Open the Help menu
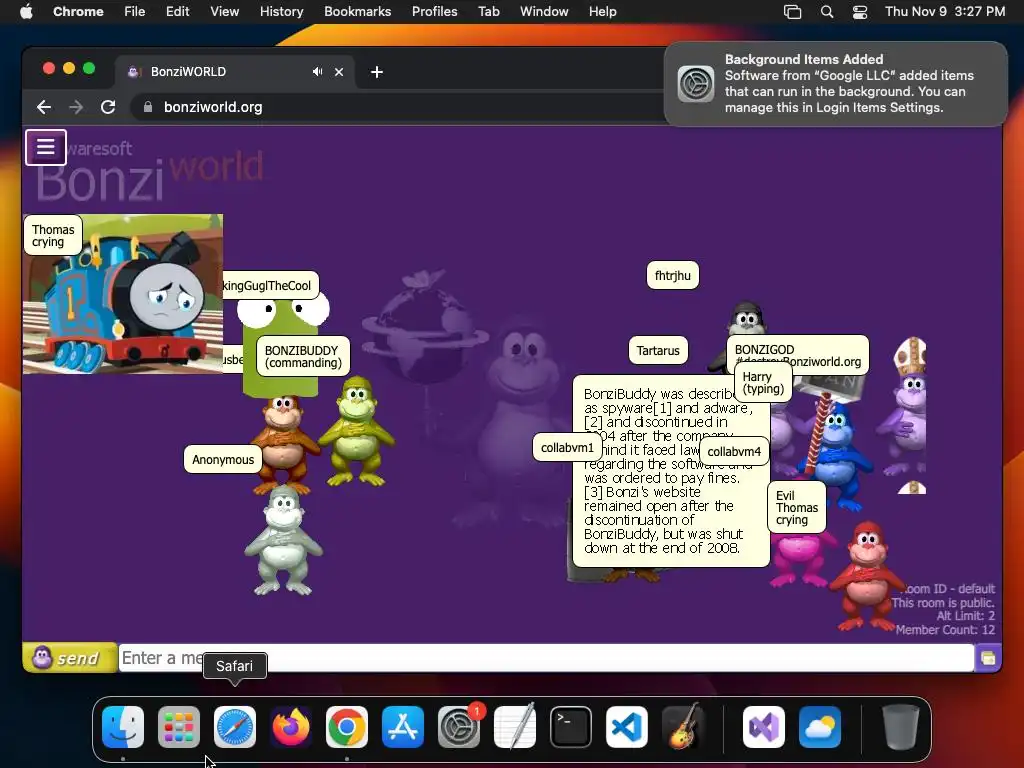Image resolution: width=1024 pixels, height=768 pixels. 602,11
